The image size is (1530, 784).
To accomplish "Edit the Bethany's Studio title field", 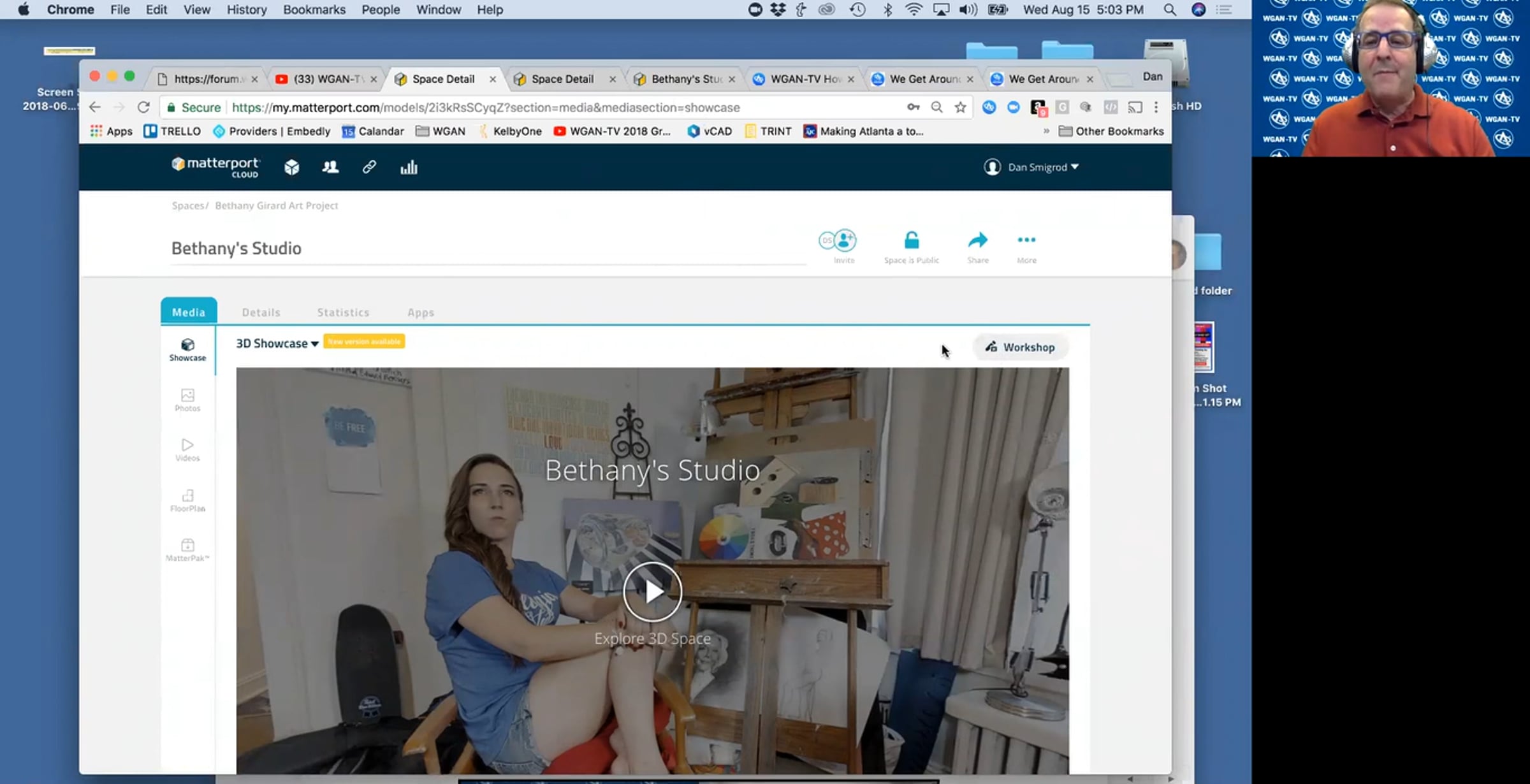I will tap(488, 248).
